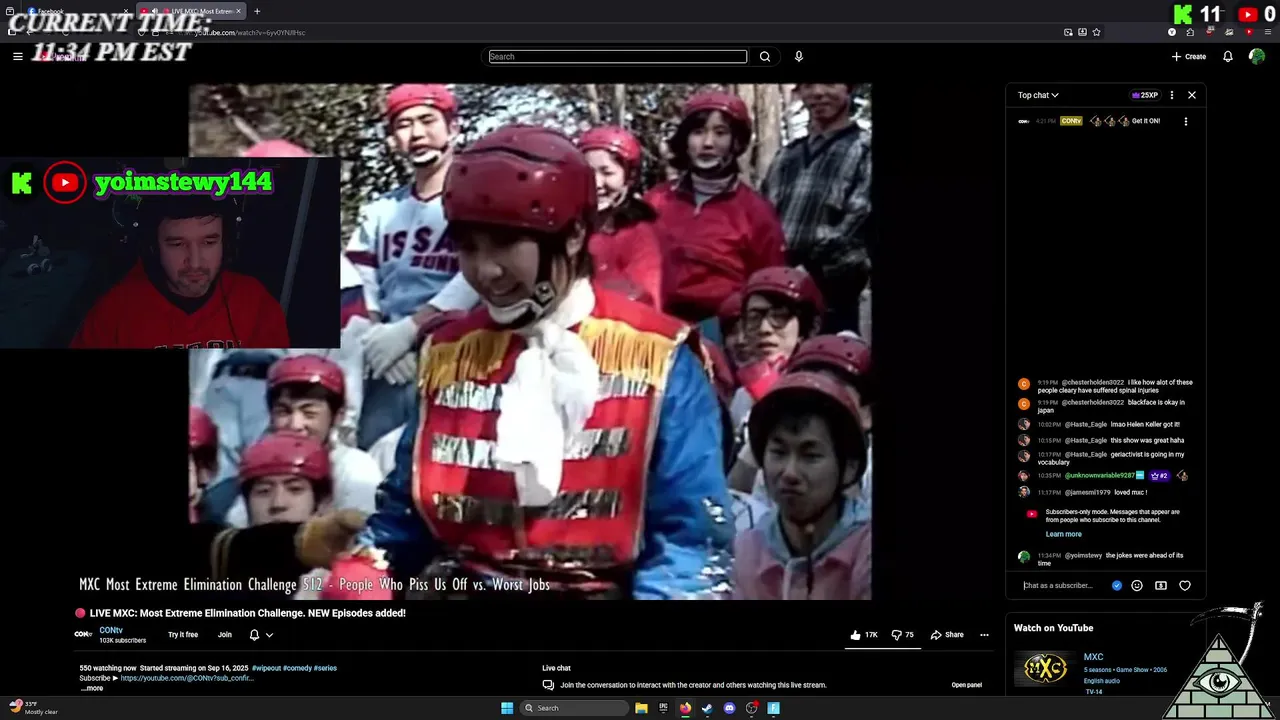The image size is (1280, 720).
Task: Open the youtube.com/@CONtv subscribe link
Action: pos(187,678)
